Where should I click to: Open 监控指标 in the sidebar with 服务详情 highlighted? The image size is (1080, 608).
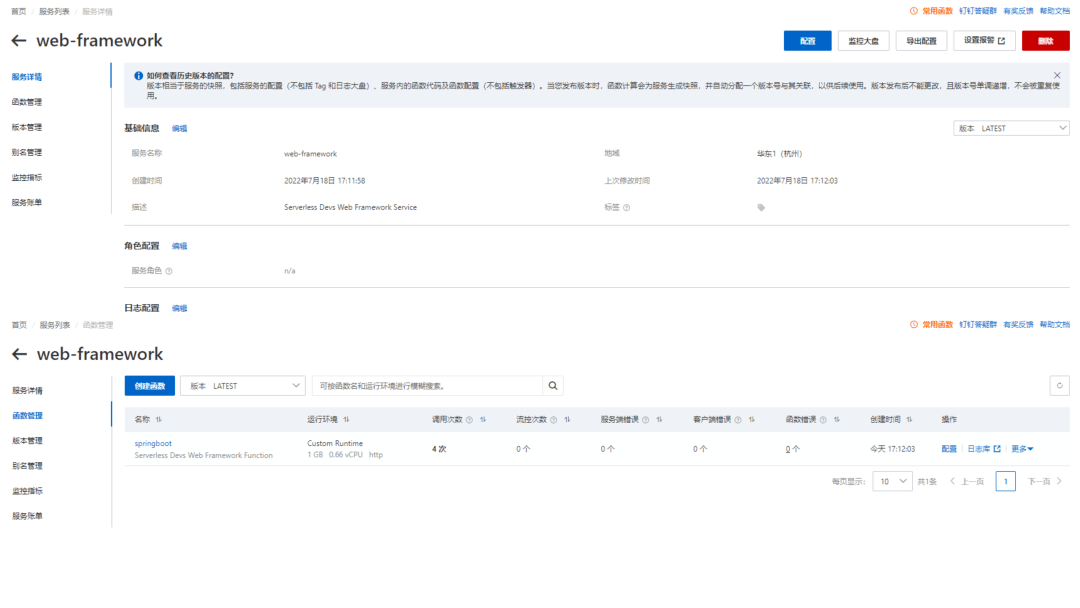click(x=27, y=178)
